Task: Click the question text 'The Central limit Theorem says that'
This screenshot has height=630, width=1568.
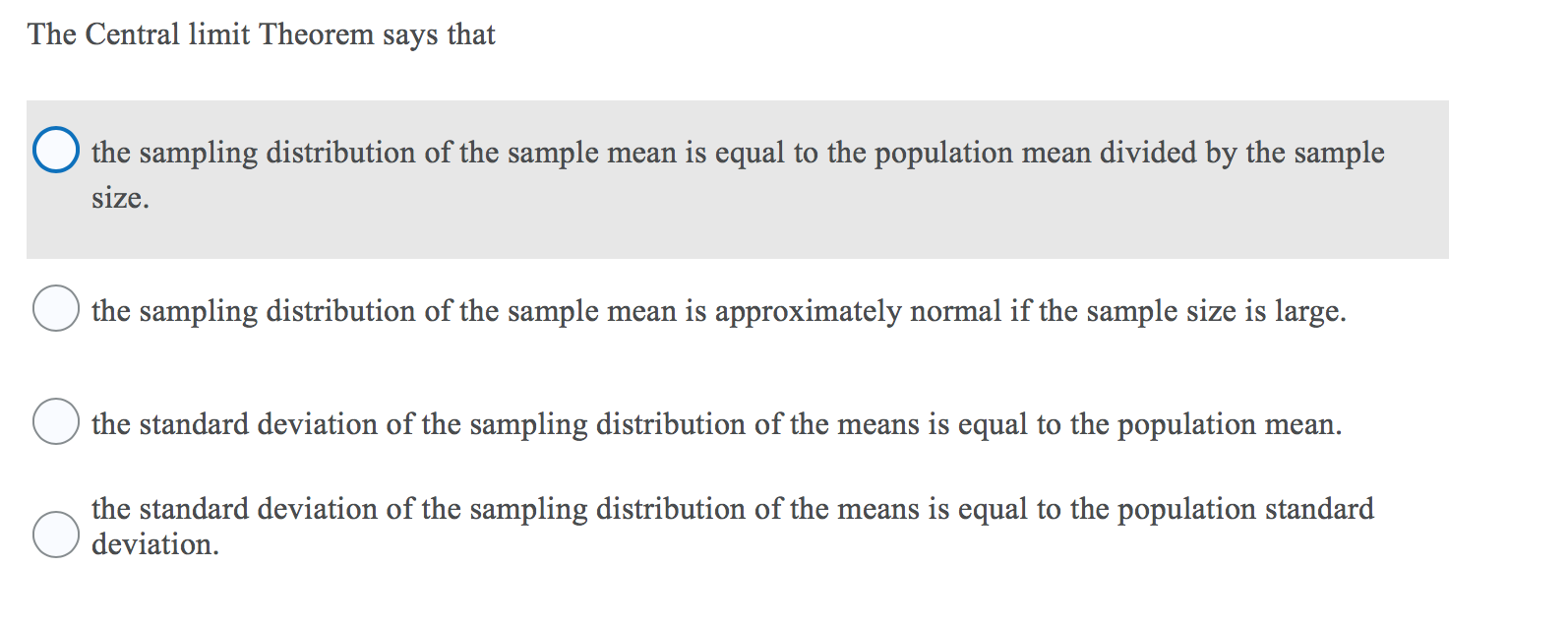Action: coord(261,33)
